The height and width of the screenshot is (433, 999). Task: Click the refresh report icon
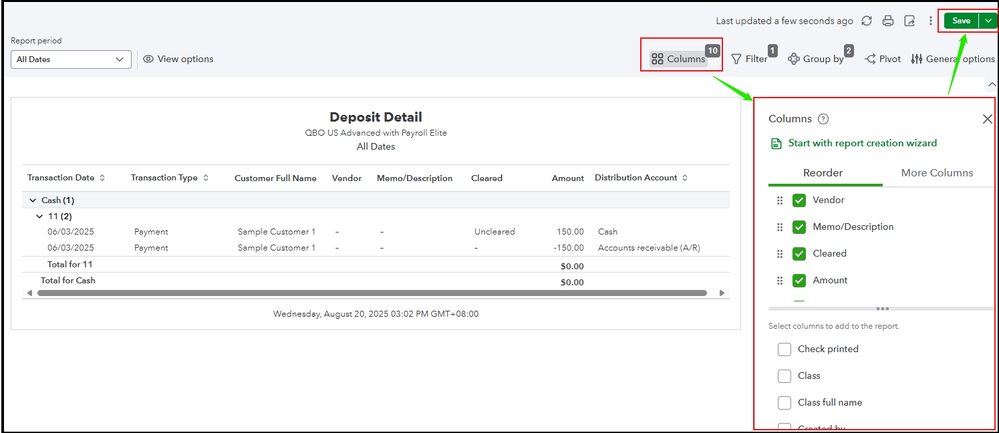coord(866,21)
